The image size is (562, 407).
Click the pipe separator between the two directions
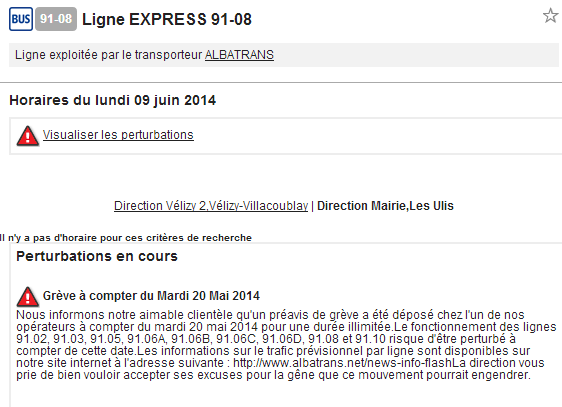coord(313,206)
